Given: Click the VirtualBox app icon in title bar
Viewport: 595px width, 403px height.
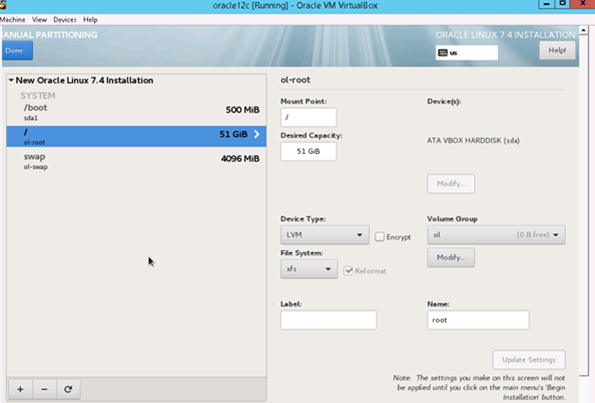Looking at the screenshot, I should (3, 5).
